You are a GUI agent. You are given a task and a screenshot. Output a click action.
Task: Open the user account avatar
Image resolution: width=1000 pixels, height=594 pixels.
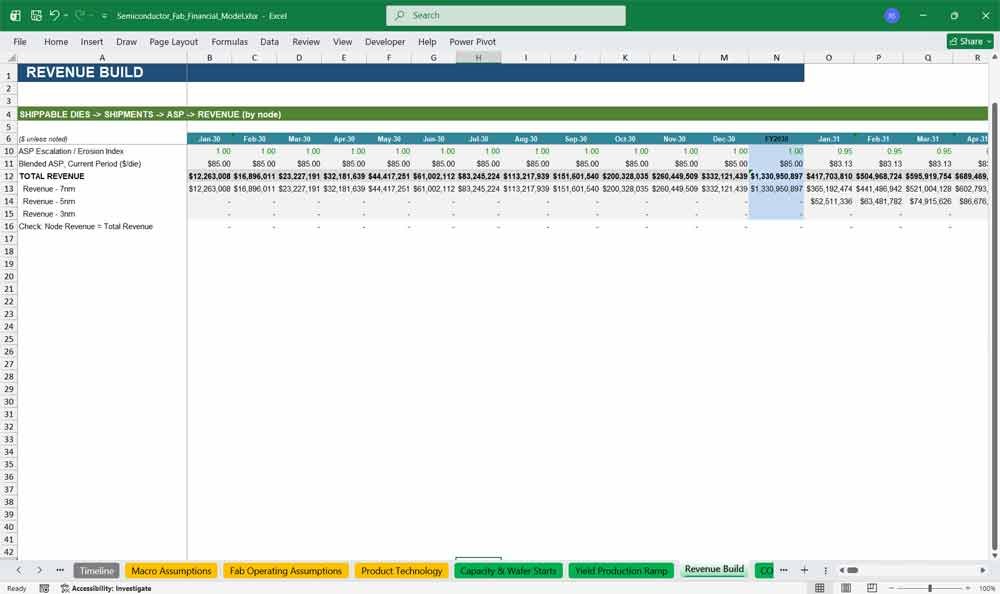click(x=892, y=15)
